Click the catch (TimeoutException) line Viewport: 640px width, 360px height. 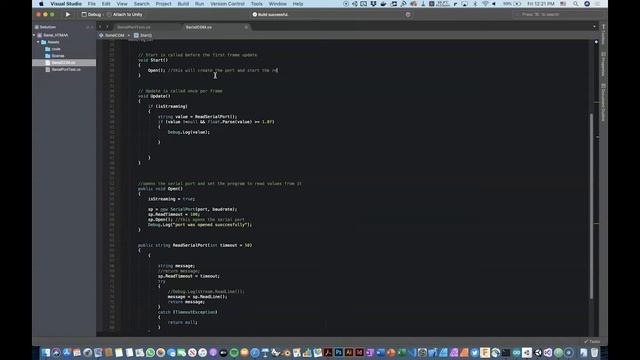pos(188,312)
